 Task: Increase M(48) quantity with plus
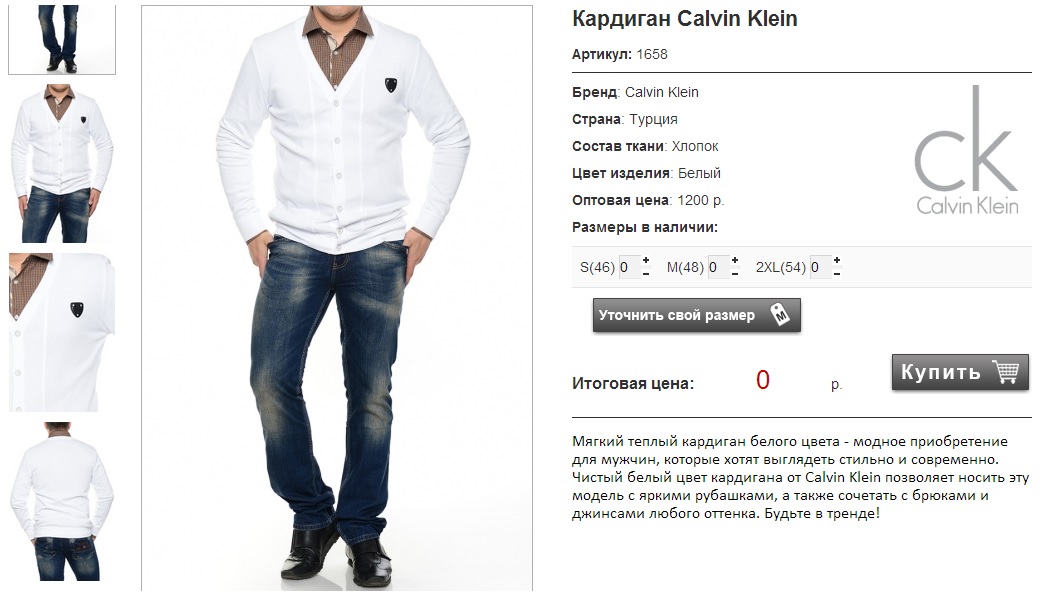point(734,260)
